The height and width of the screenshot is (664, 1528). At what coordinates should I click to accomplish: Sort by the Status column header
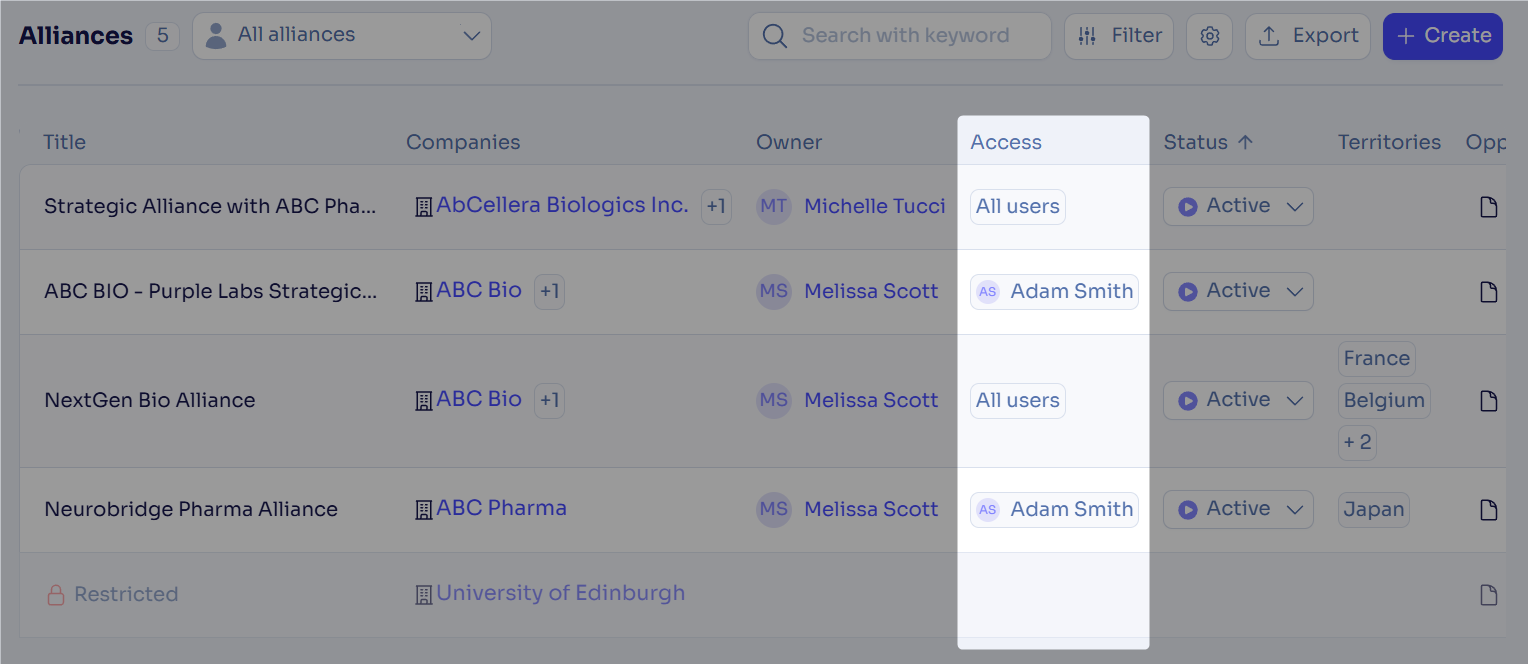[x=1208, y=142]
